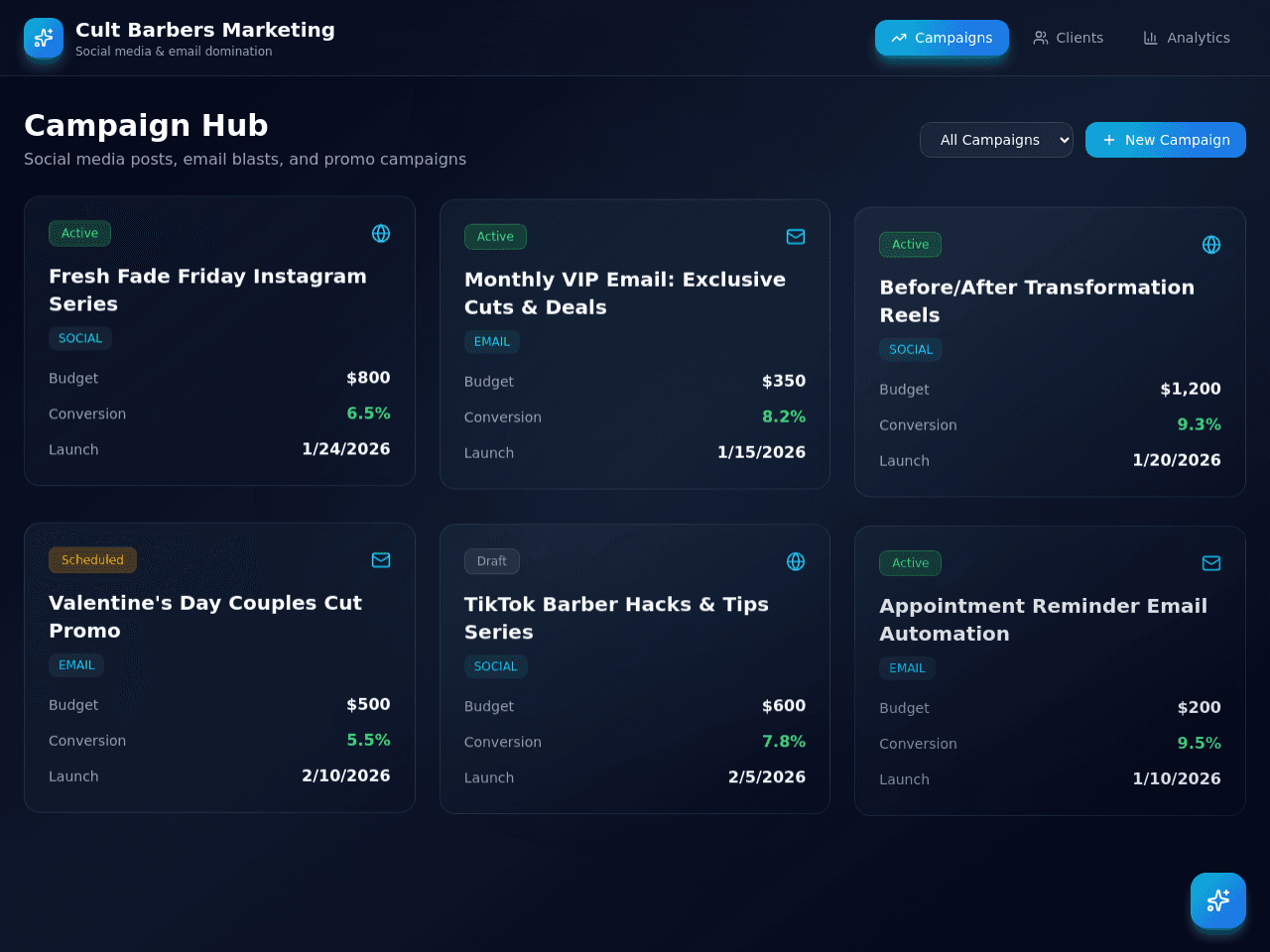Click envelope icon on Appointment Reminder Email card
Image resolution: width=1270 pixels, height=952 pixels.
coord(1211,563)
